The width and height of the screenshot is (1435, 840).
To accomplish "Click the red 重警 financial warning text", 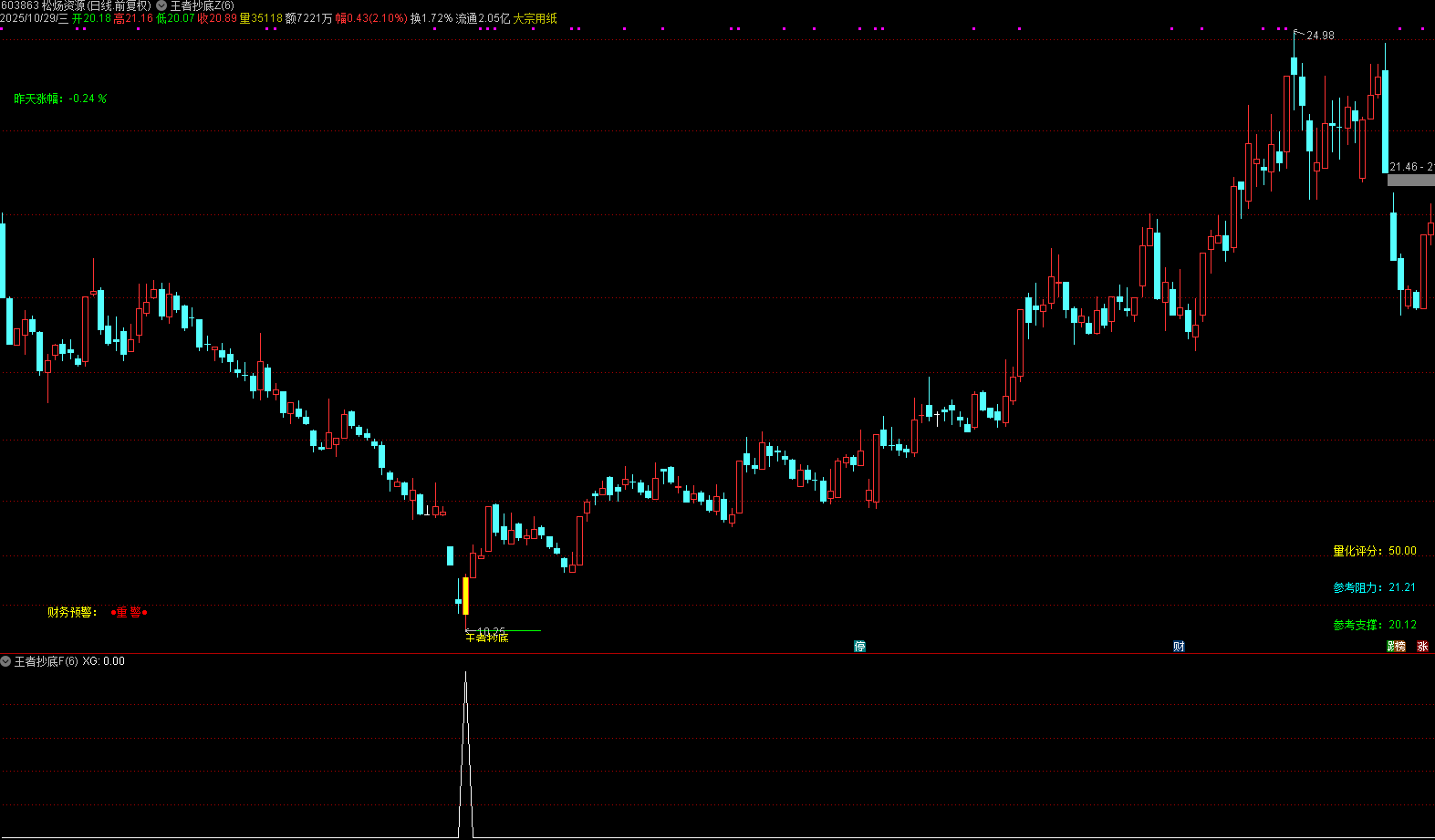I will point(129,612).
